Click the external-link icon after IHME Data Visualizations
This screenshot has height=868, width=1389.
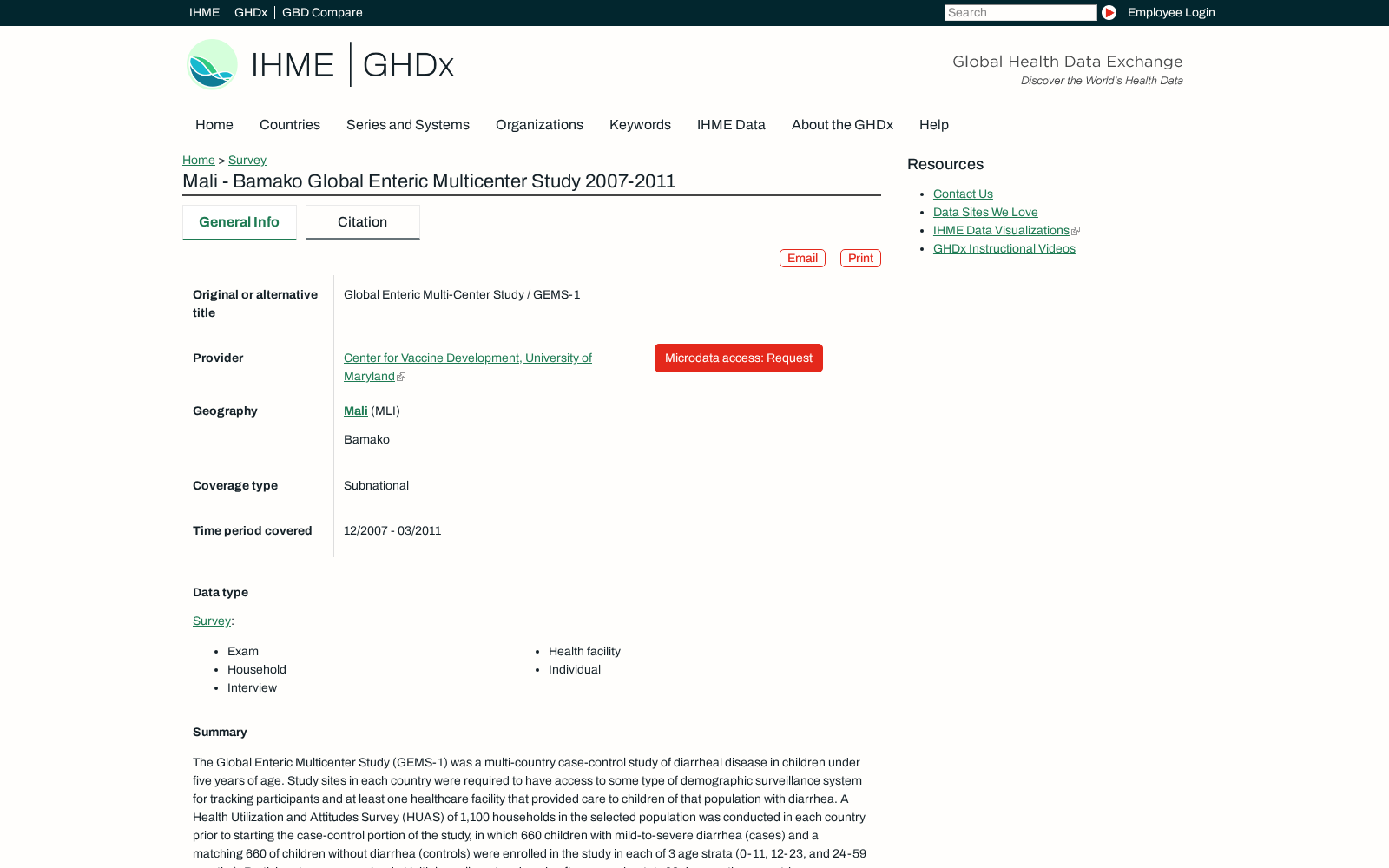tap(1076, 231)
